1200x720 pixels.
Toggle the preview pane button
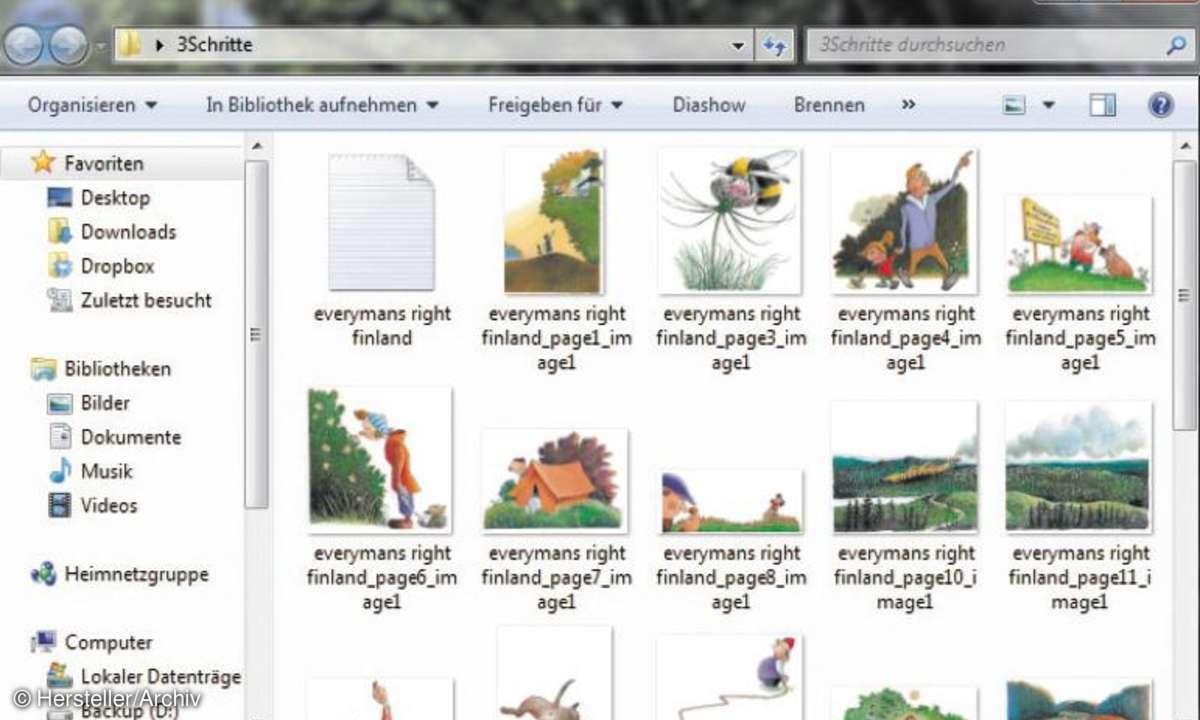[1102, 105]
